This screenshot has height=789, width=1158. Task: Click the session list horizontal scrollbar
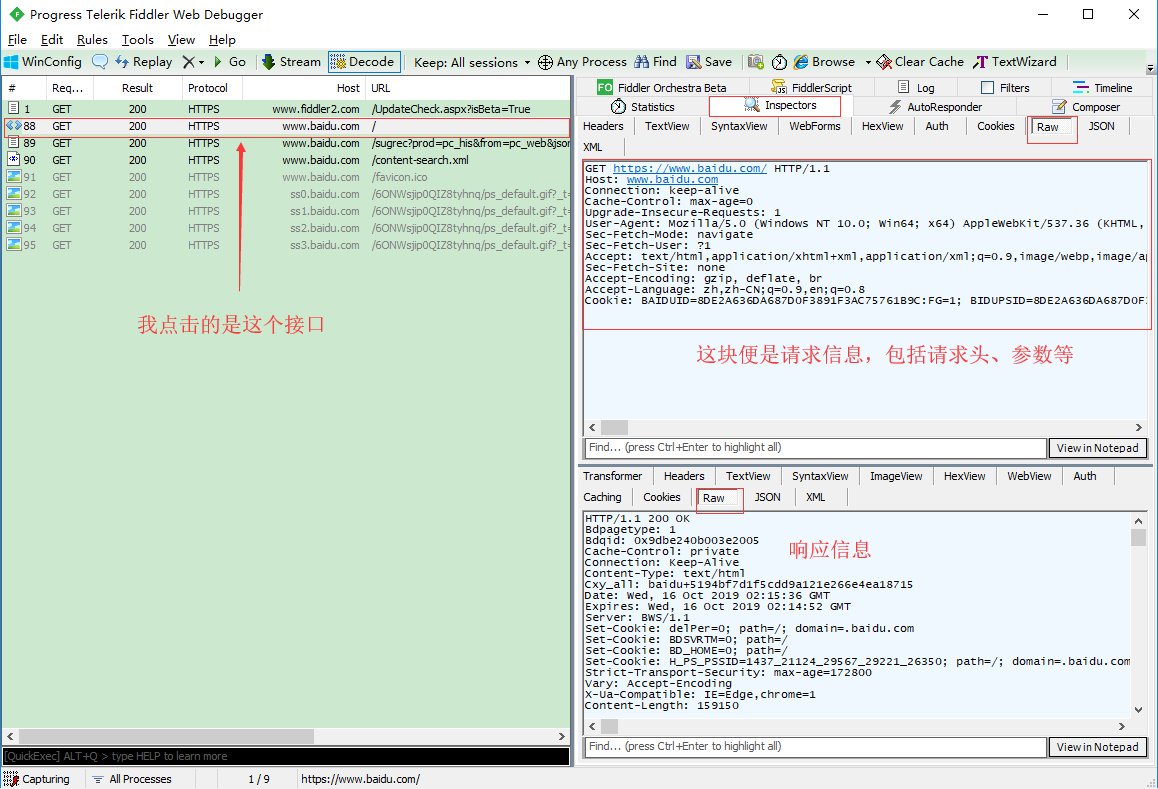[x=166, y=737]
